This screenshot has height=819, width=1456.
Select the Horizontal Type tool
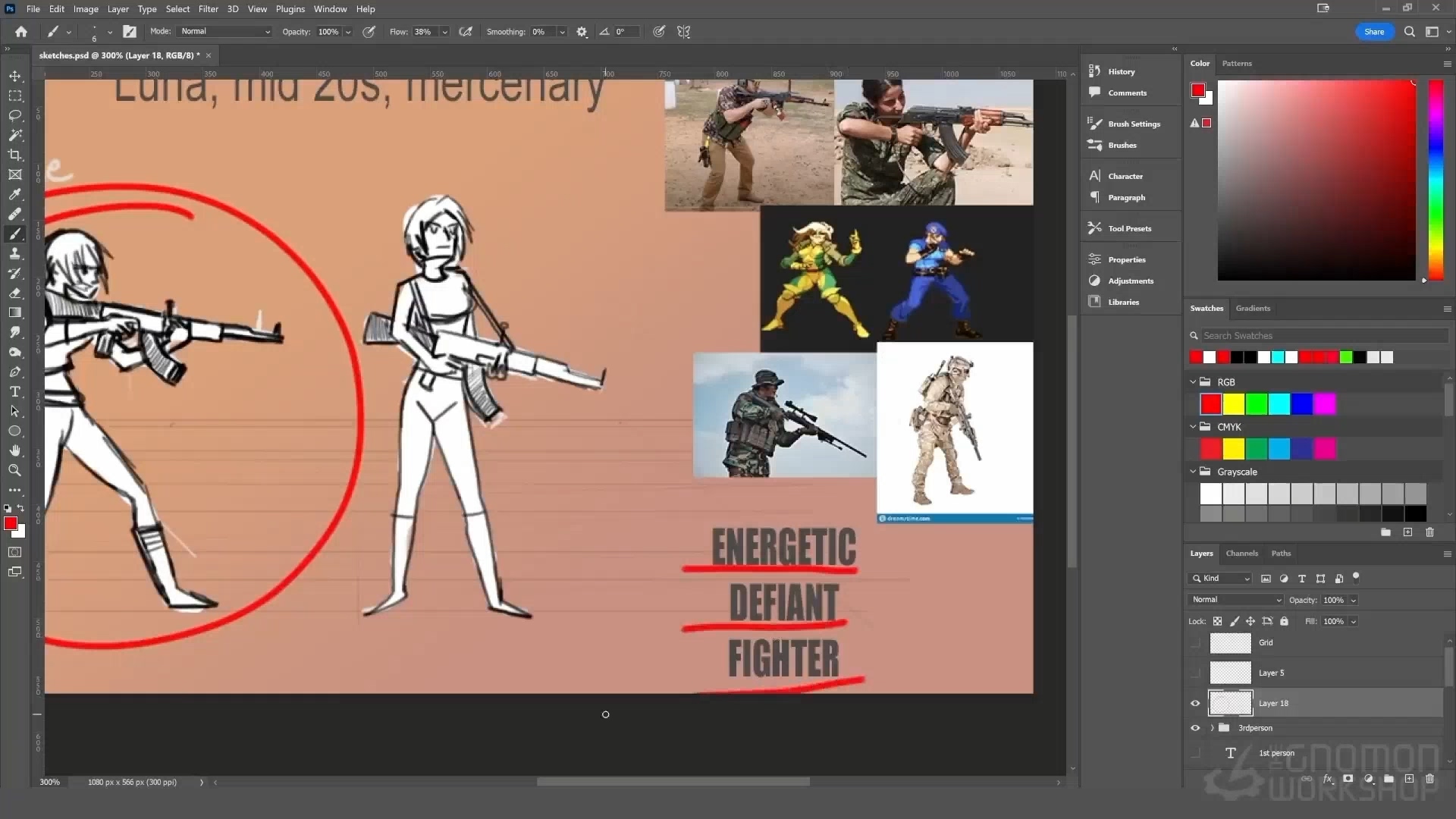tap(14, 391)
